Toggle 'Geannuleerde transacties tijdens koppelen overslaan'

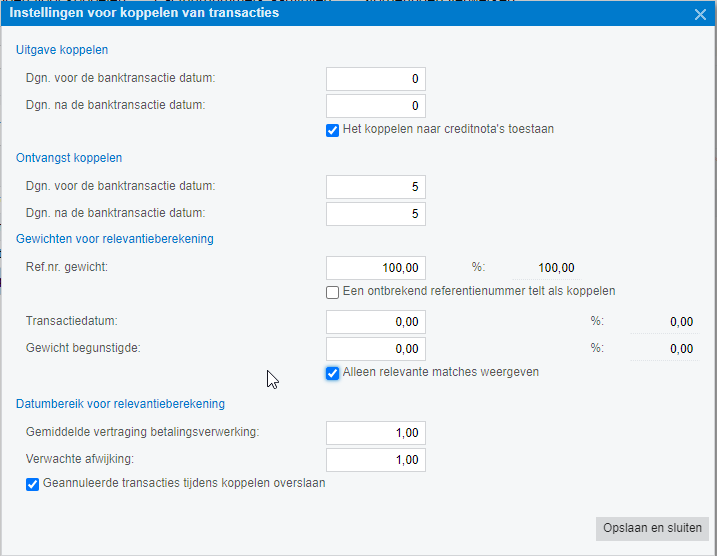(32, 484)
